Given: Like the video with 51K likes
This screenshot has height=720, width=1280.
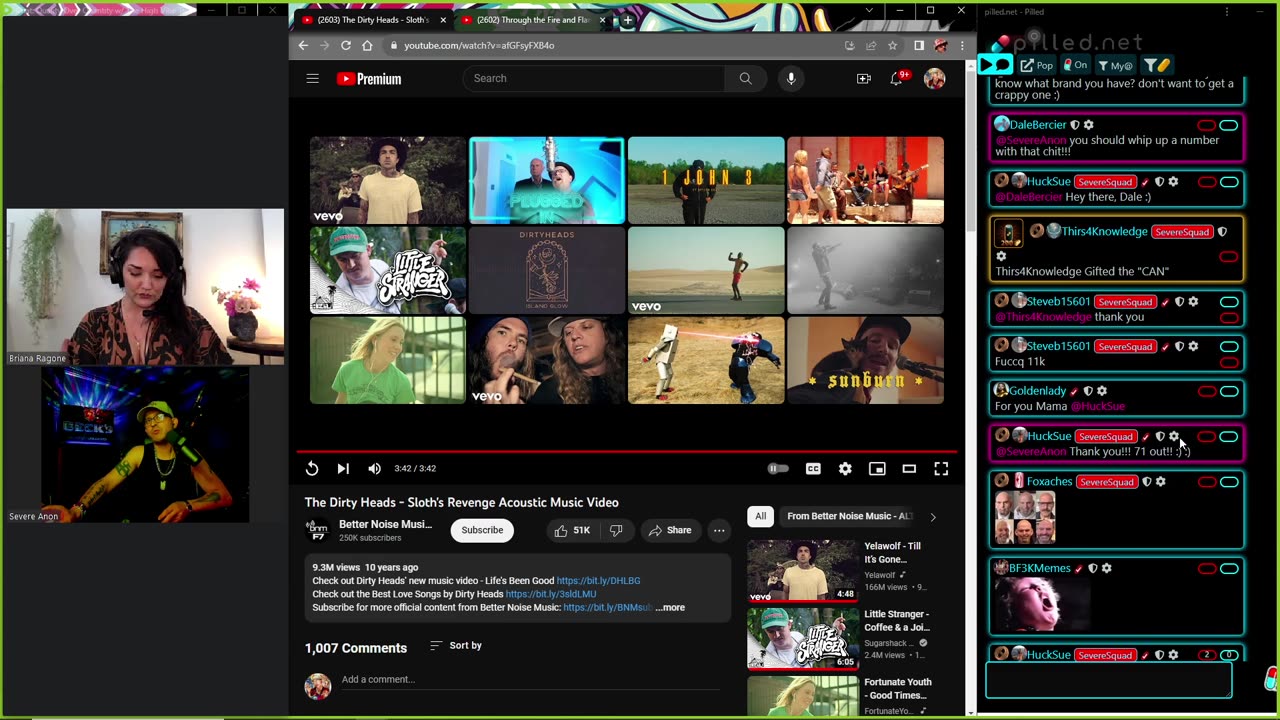Looking at the screenshot, I should click(x=572, y=530).
